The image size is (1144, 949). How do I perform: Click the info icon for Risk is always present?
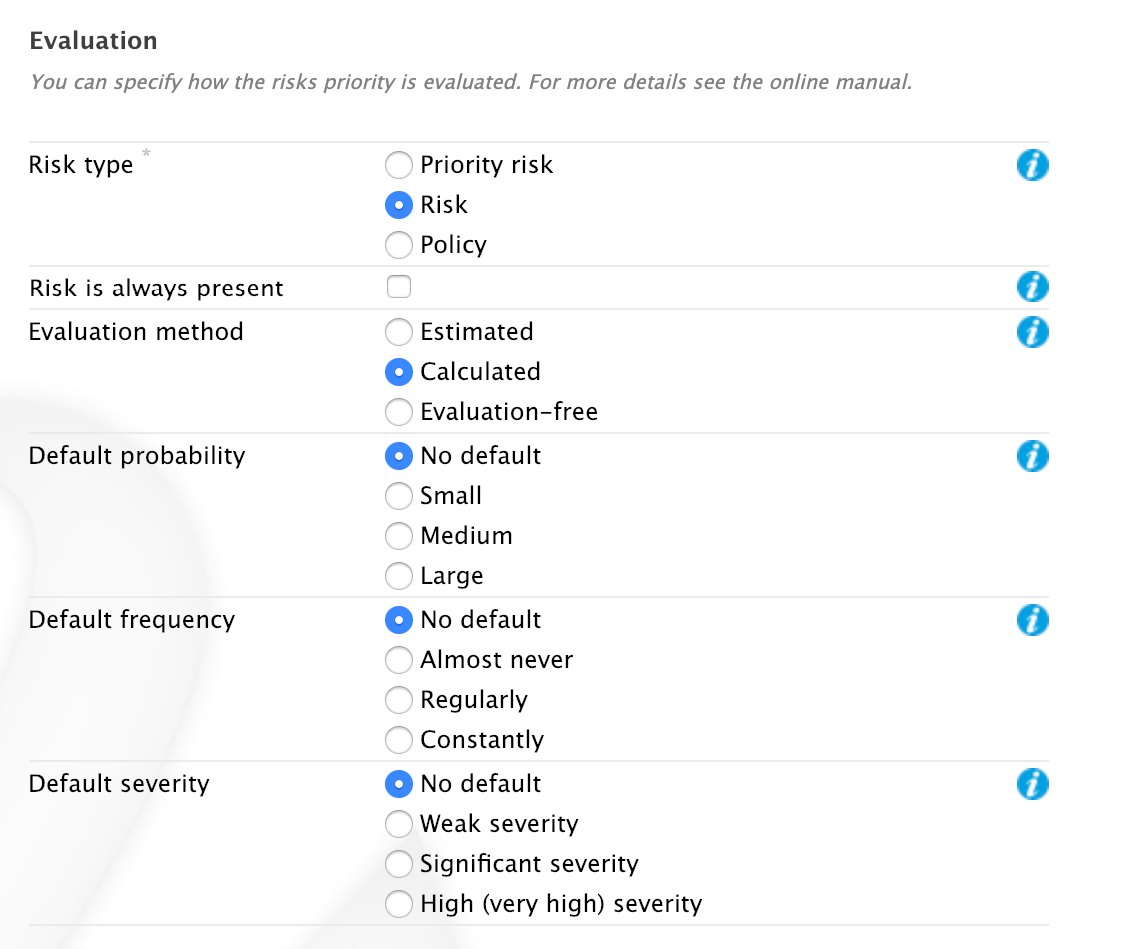(x=1032, y=286)
